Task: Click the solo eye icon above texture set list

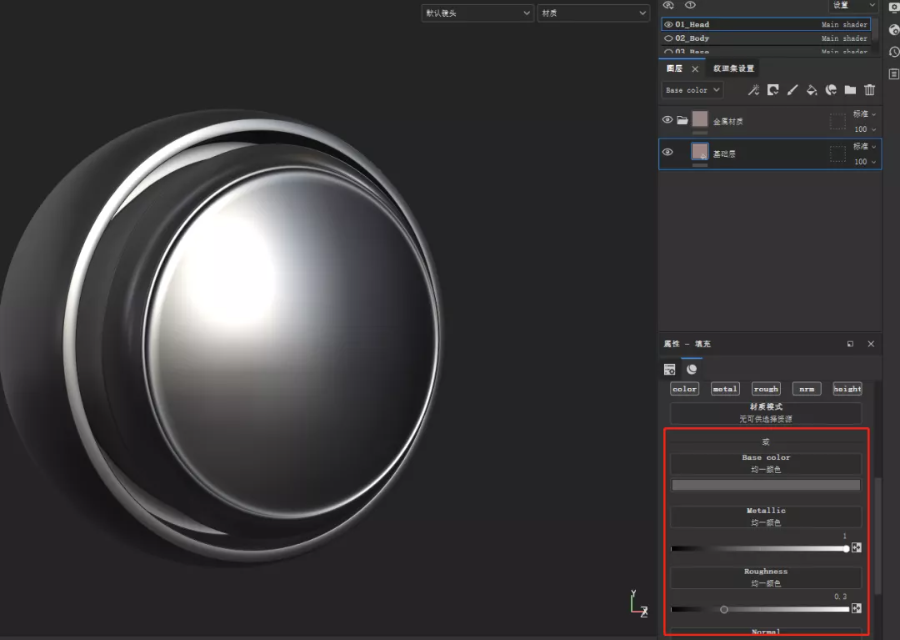Action: [690, 5]
